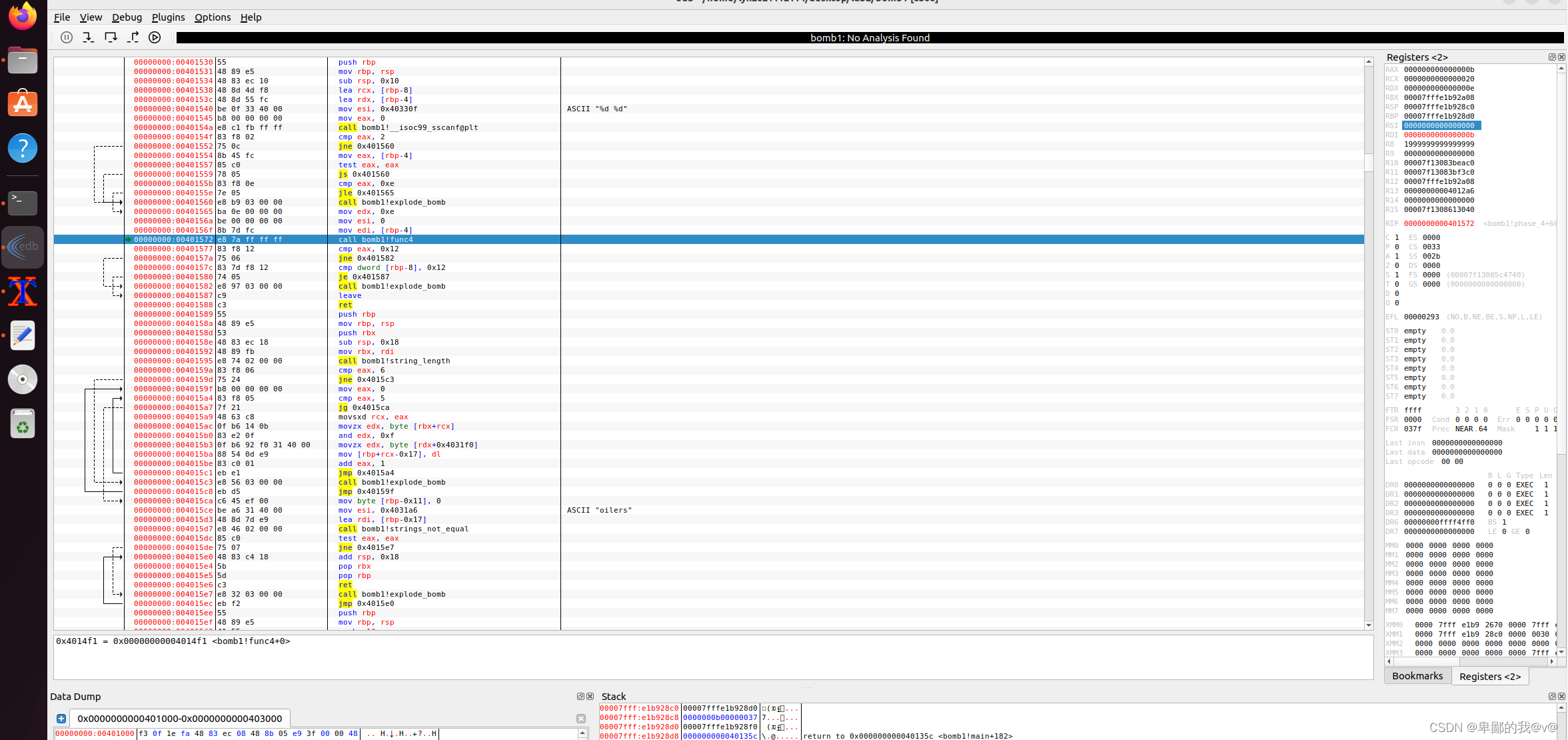Open the disc drive dock icon
The width and height of the screenshot is (1568, 740).
click(23, 379)
